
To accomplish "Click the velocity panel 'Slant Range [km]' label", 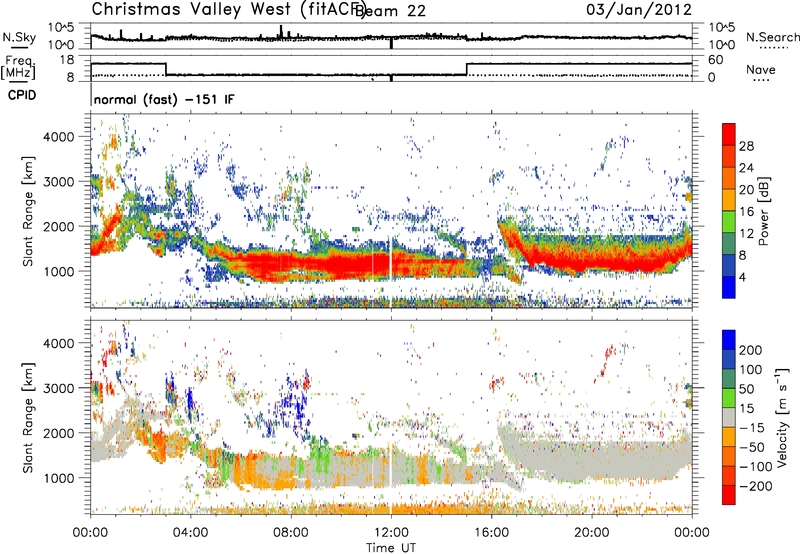I will pos(28,418).
